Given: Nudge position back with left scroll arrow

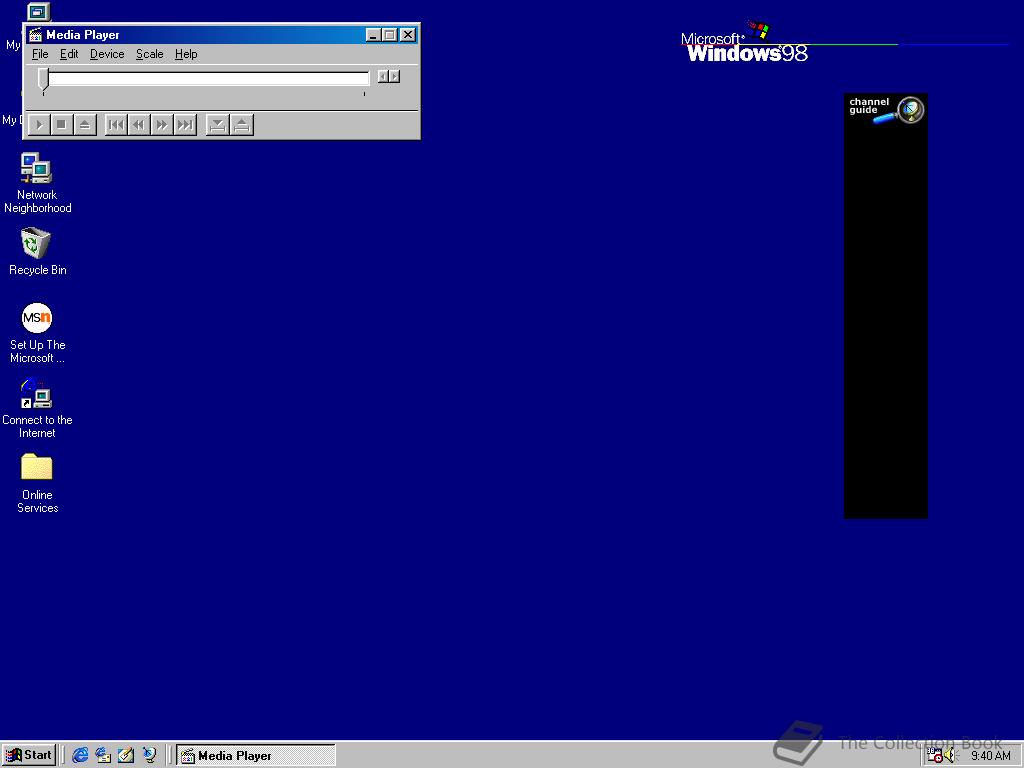Looking at the screenshot, I should point(383,76).
